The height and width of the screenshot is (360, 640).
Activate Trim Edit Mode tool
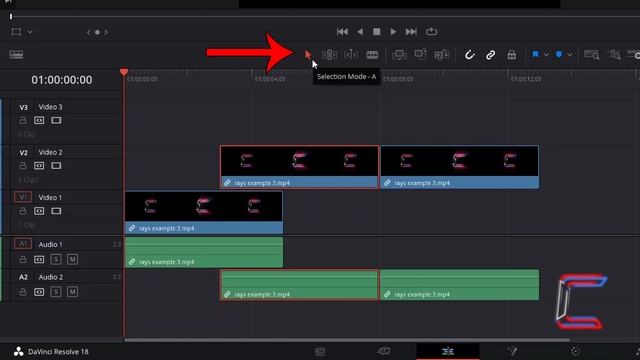pyautogui.click(x=329, y=55)
